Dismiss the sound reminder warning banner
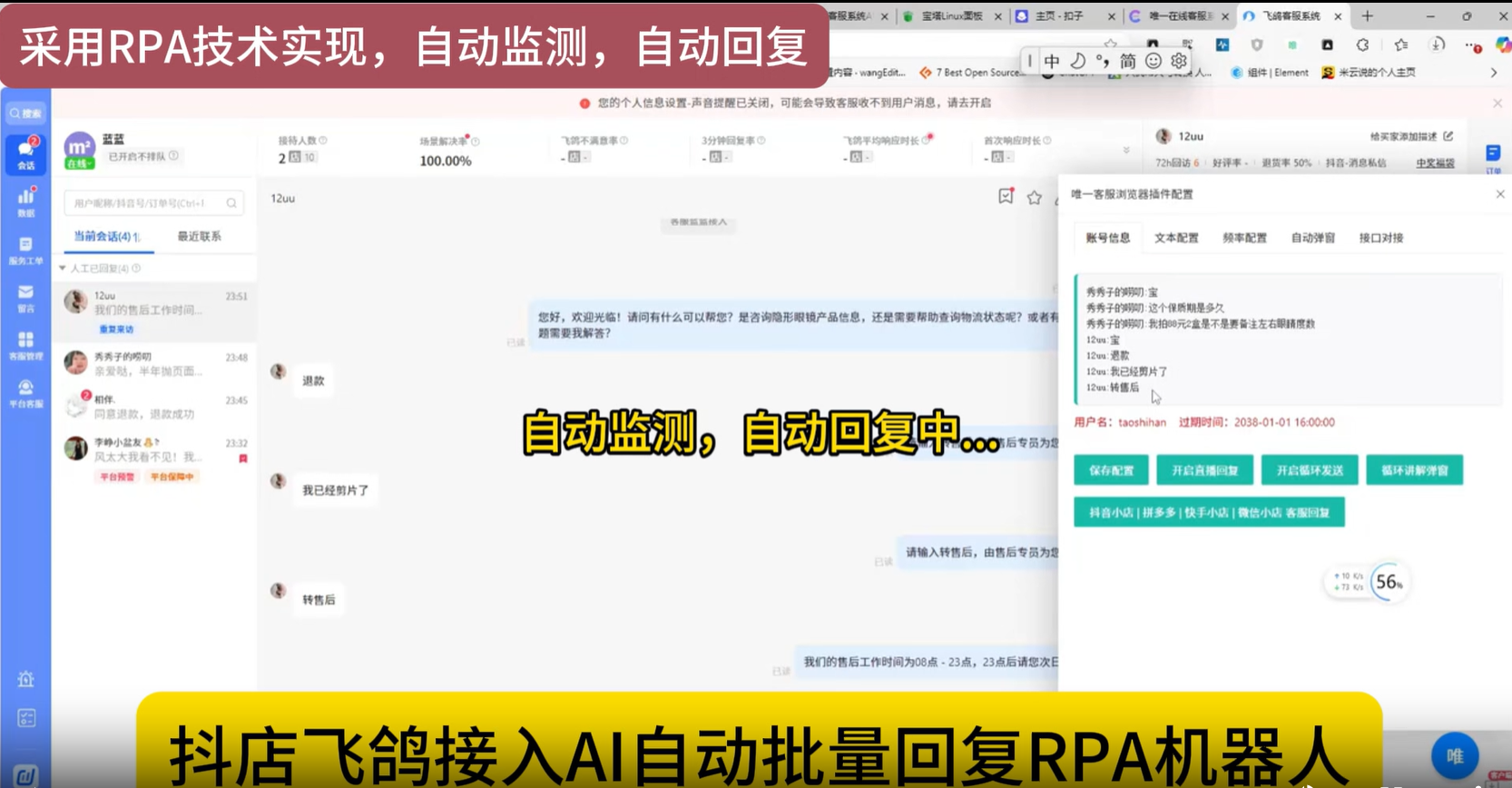1512x788 pixels. click(1497, 103)
